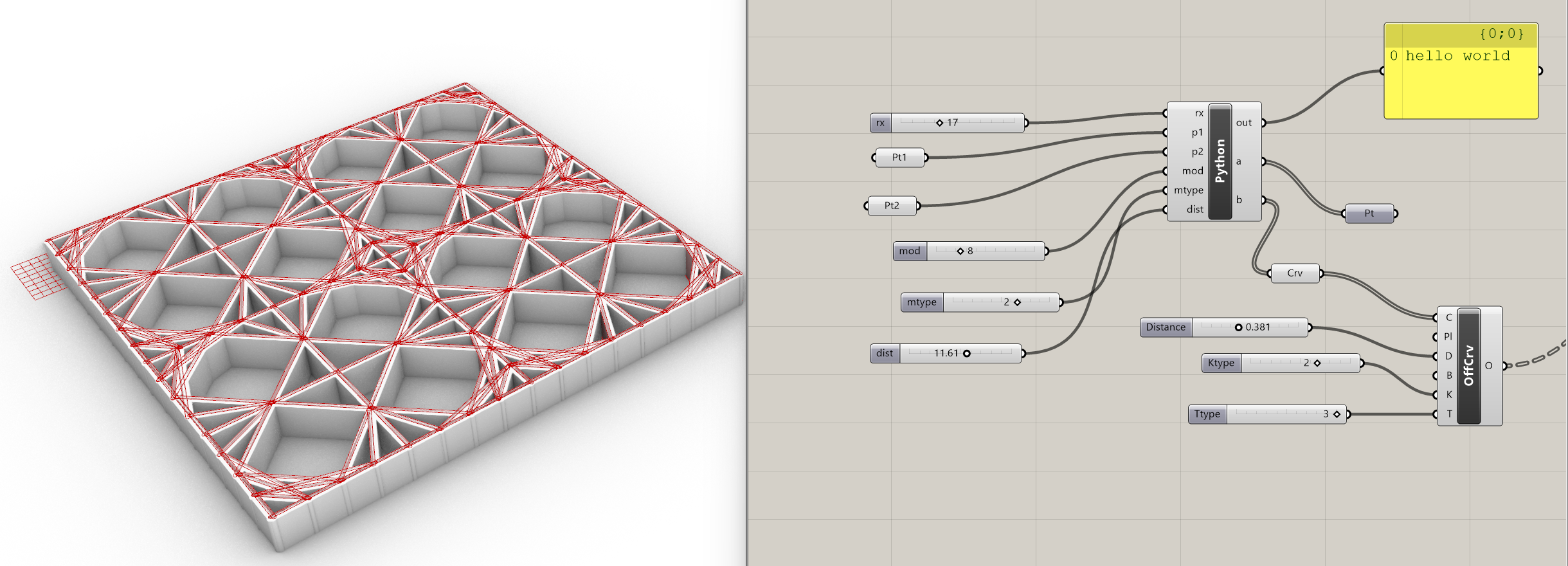Click the small red grid beside the model
Image resolution: width=1568 pixels, height=566 pixels.
[39, 277]
